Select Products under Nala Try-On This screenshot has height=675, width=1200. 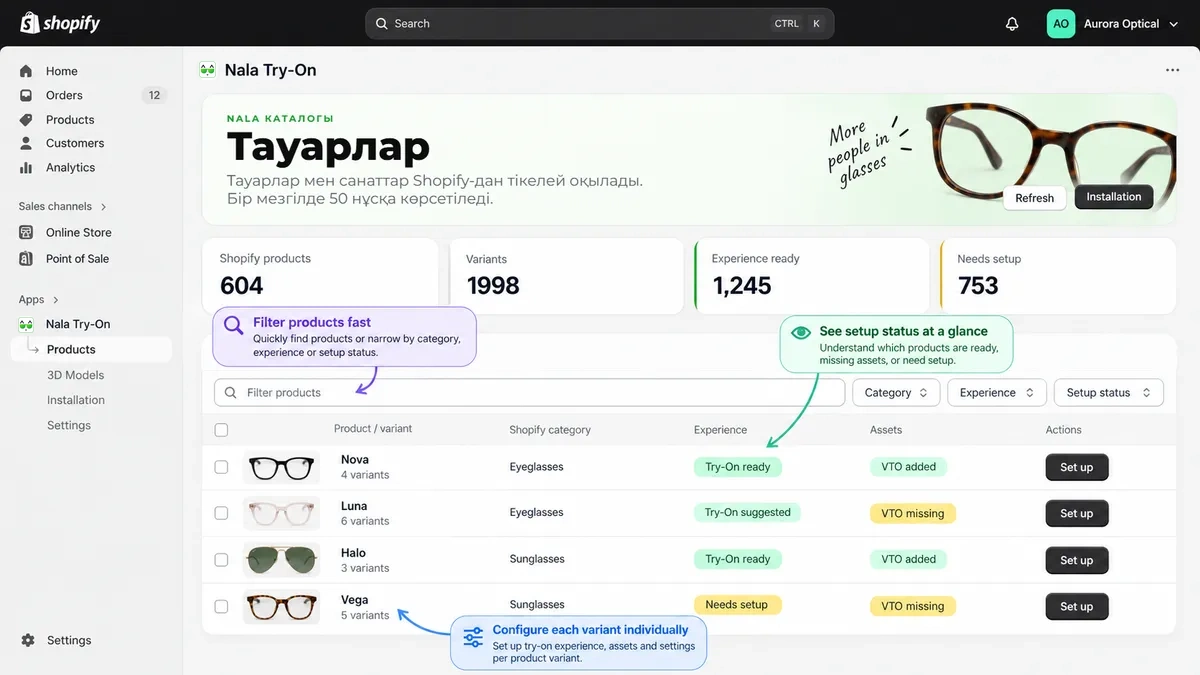pyautogui.click(x=92, y=349)
